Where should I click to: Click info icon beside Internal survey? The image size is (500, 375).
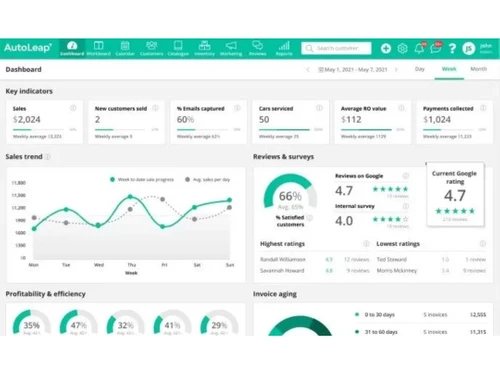tap(406, 206)
